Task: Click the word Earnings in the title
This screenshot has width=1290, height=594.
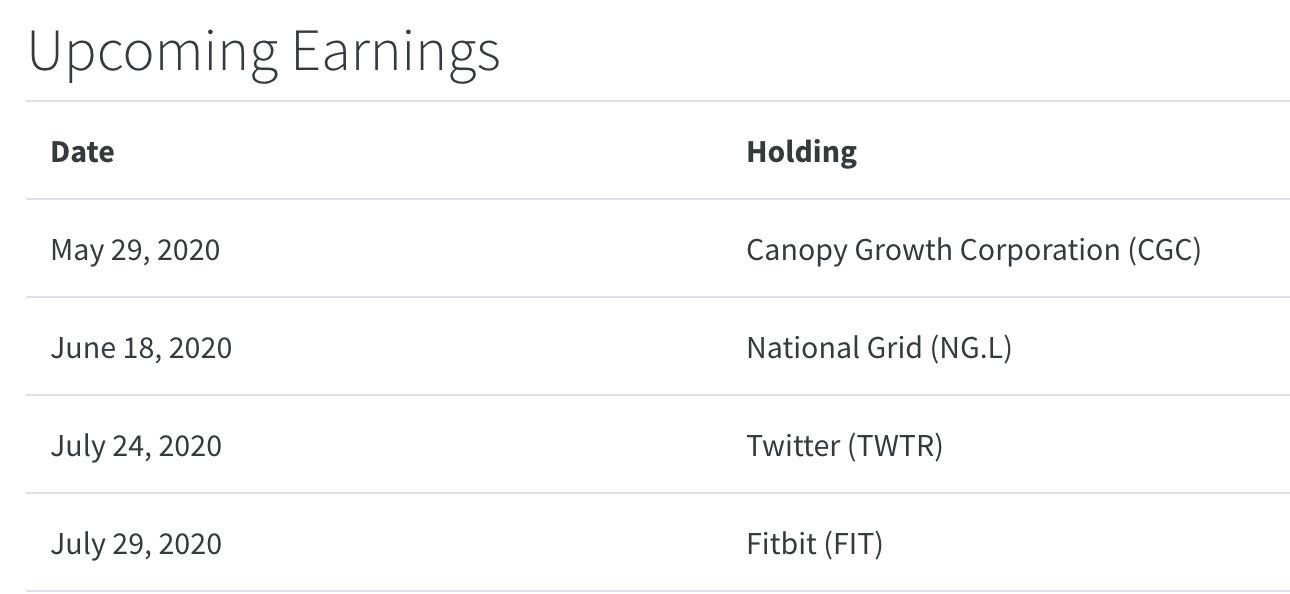Action: click(395, 52)
